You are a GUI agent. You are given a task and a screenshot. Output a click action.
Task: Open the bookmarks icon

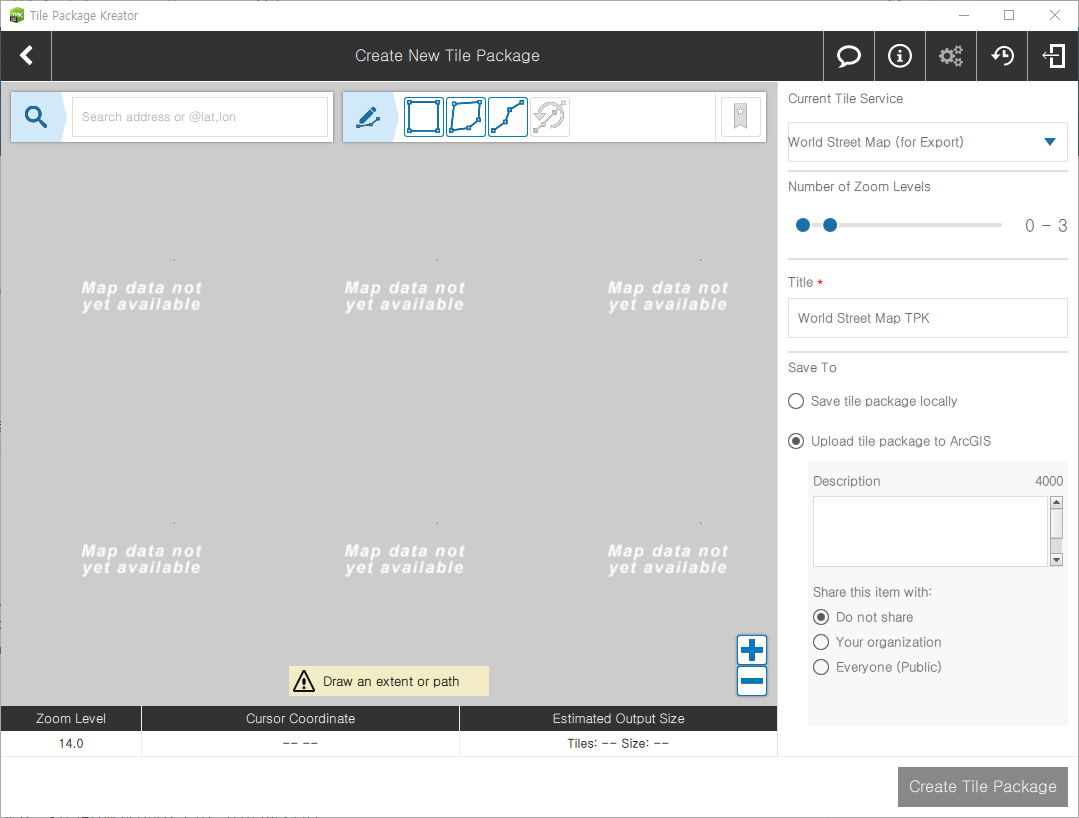[x=740, y=116]
